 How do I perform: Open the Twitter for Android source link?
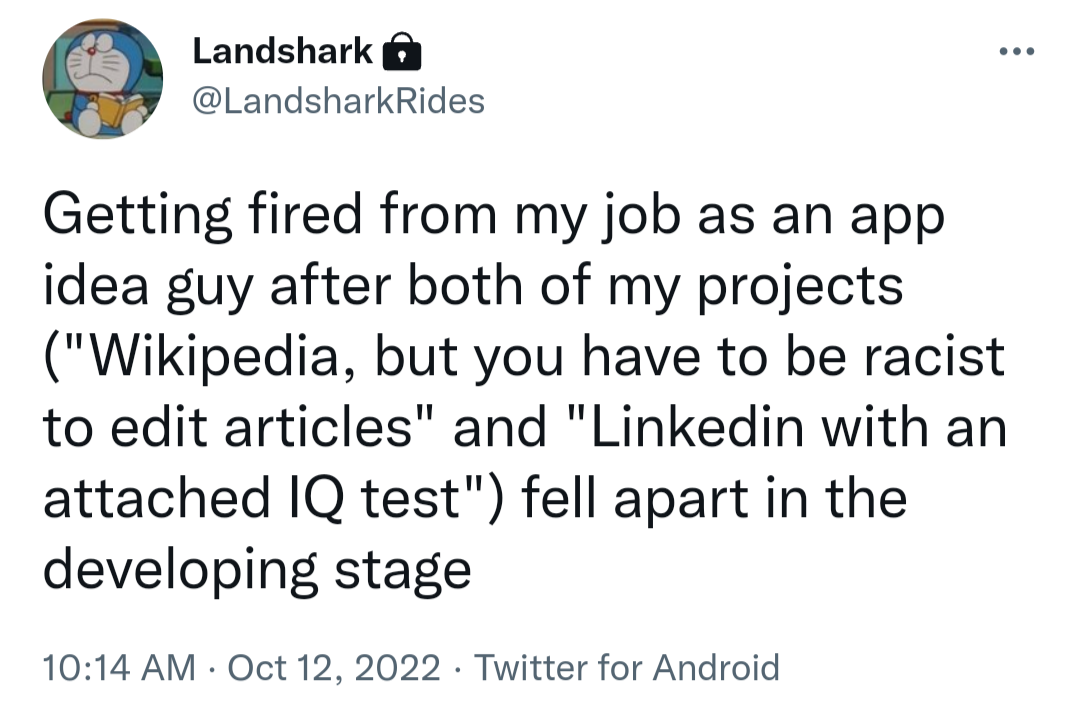coord(626,666)
